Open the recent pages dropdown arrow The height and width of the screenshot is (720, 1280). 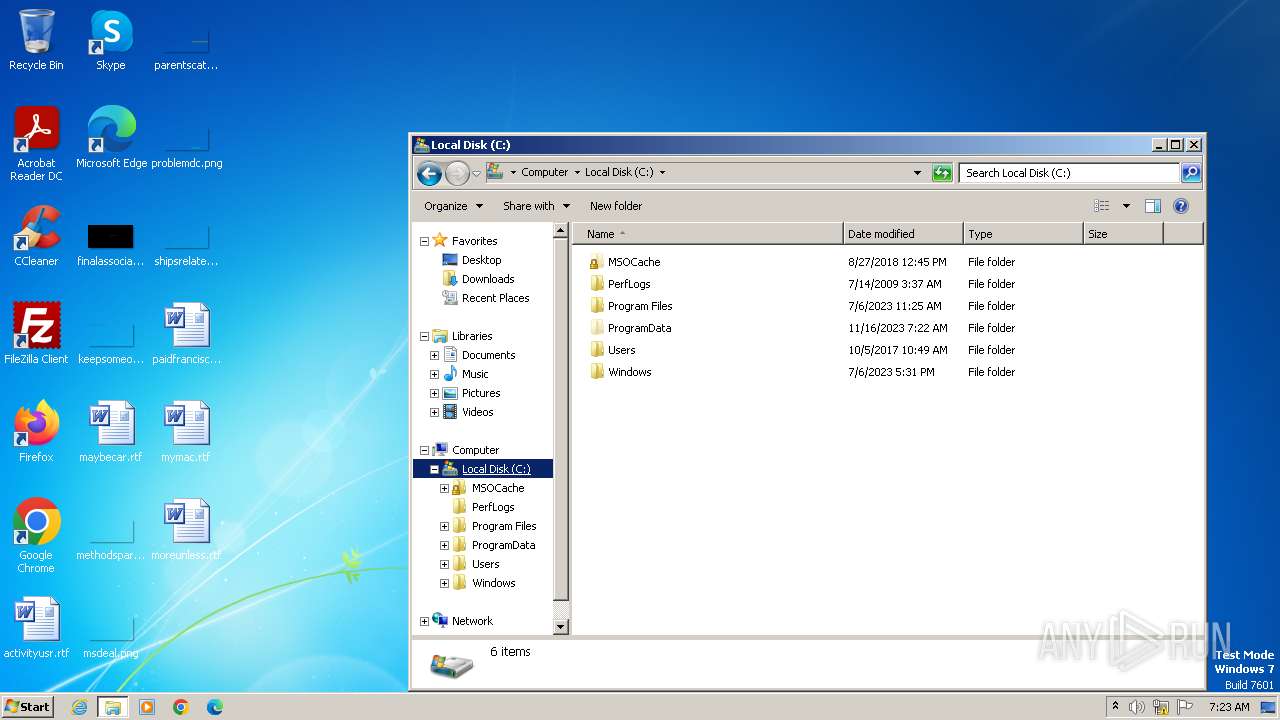point(476,173)
